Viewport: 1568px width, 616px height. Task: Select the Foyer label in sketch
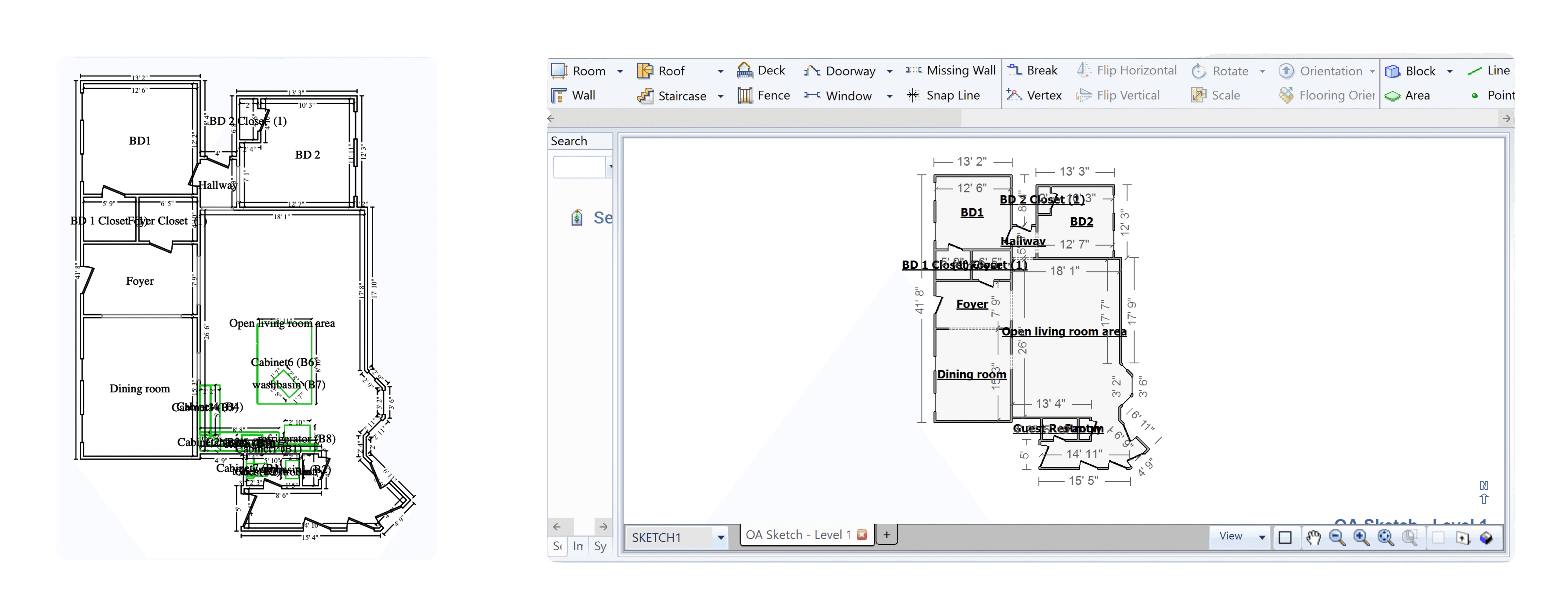pyautogui.click(x=972, y=304)
